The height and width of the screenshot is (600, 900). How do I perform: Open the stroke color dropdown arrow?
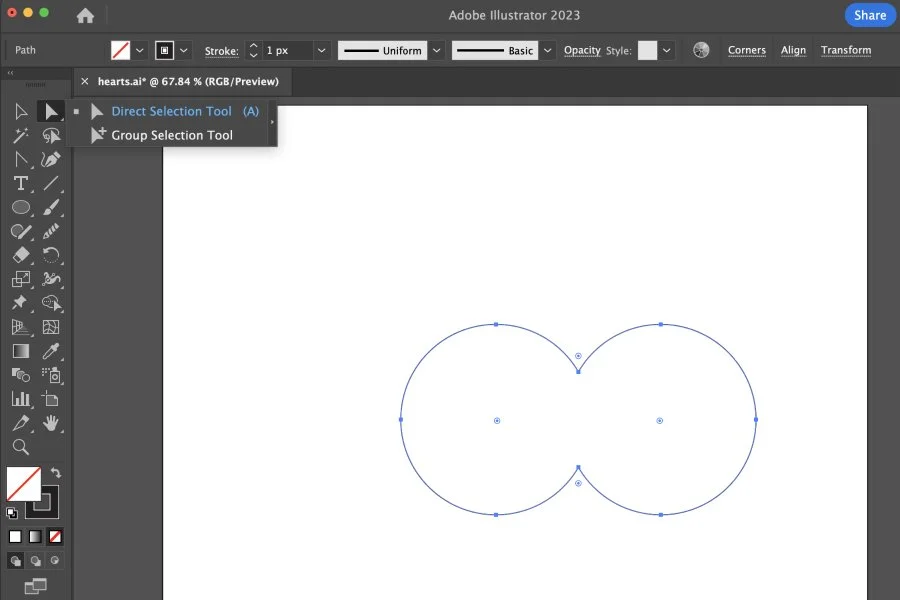184,51
